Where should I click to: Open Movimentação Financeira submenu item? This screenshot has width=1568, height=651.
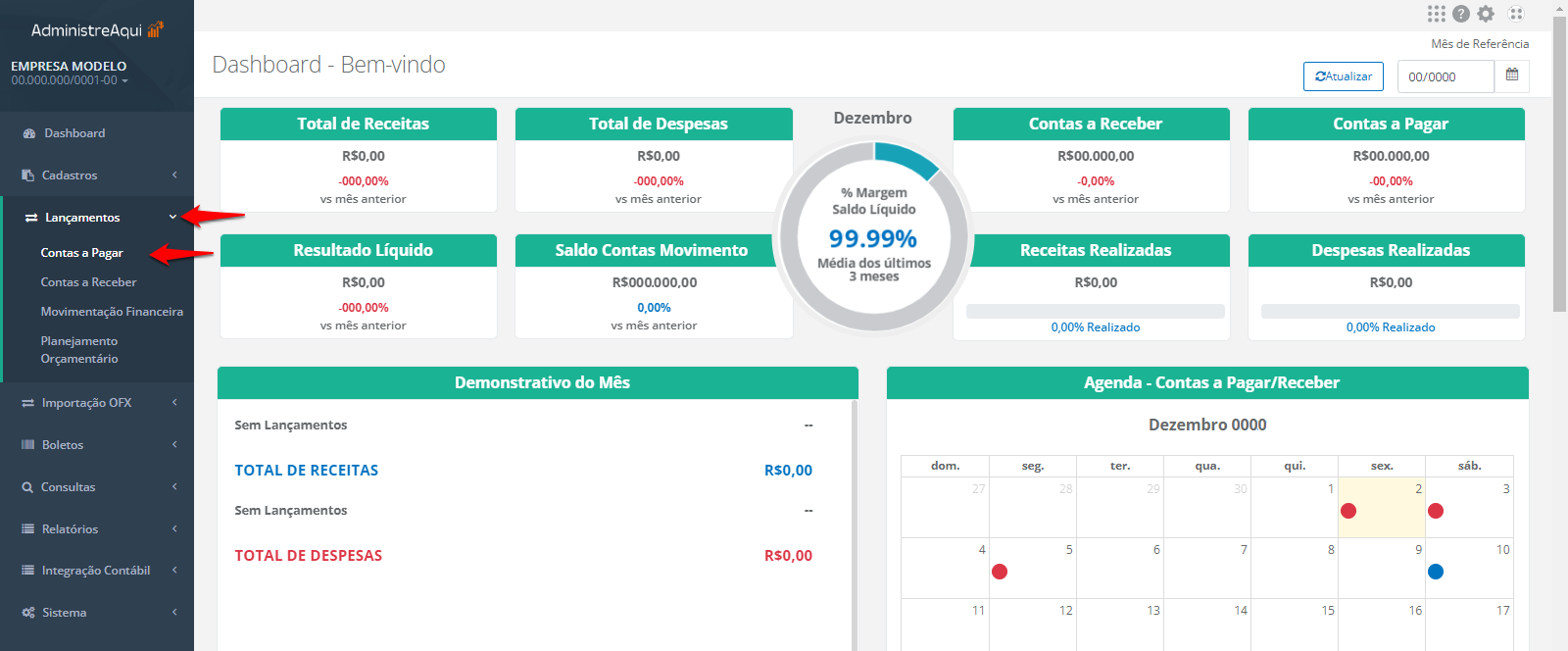point(112,312)
